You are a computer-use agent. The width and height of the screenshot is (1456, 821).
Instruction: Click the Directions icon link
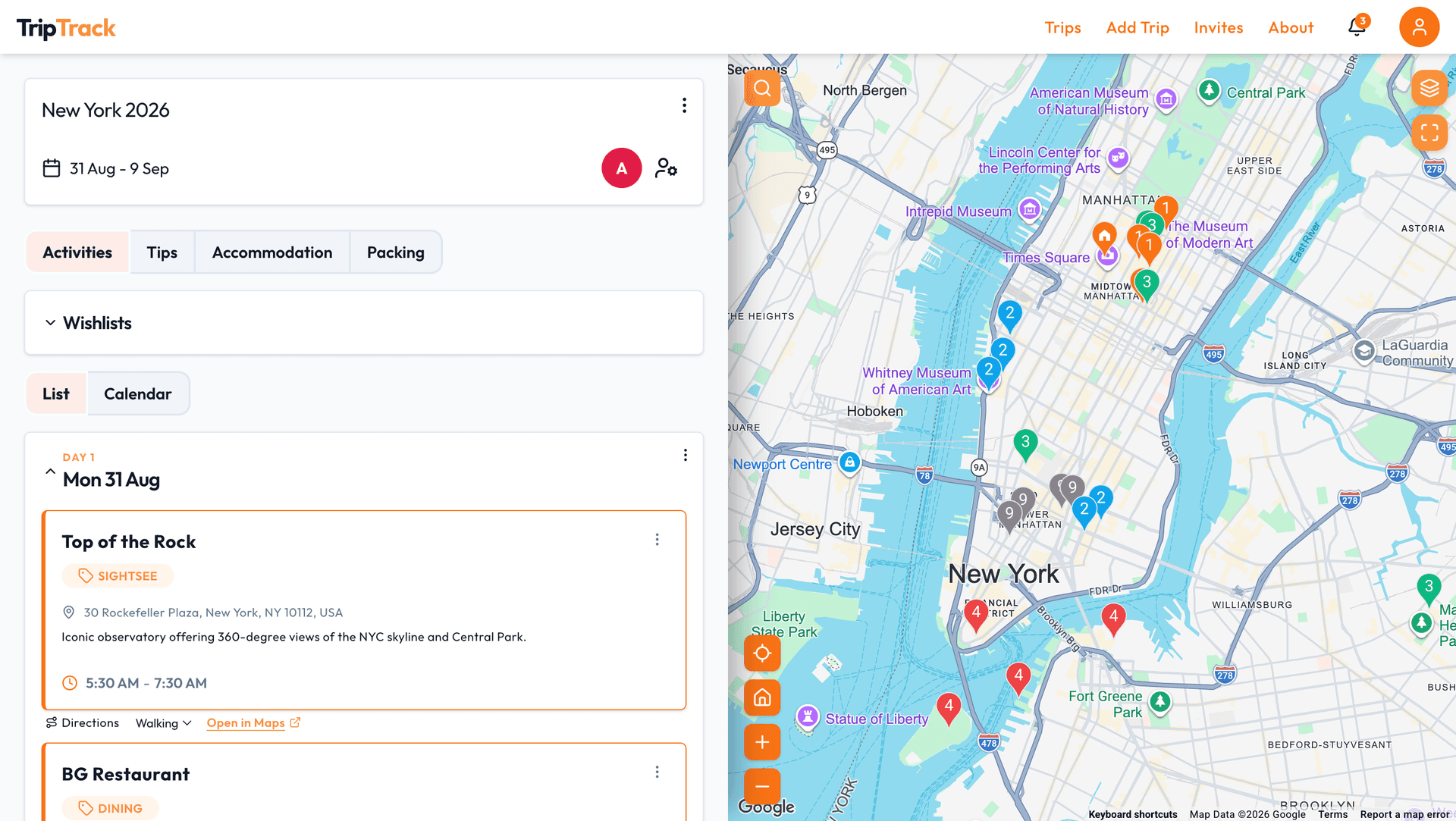pos(83,722)
